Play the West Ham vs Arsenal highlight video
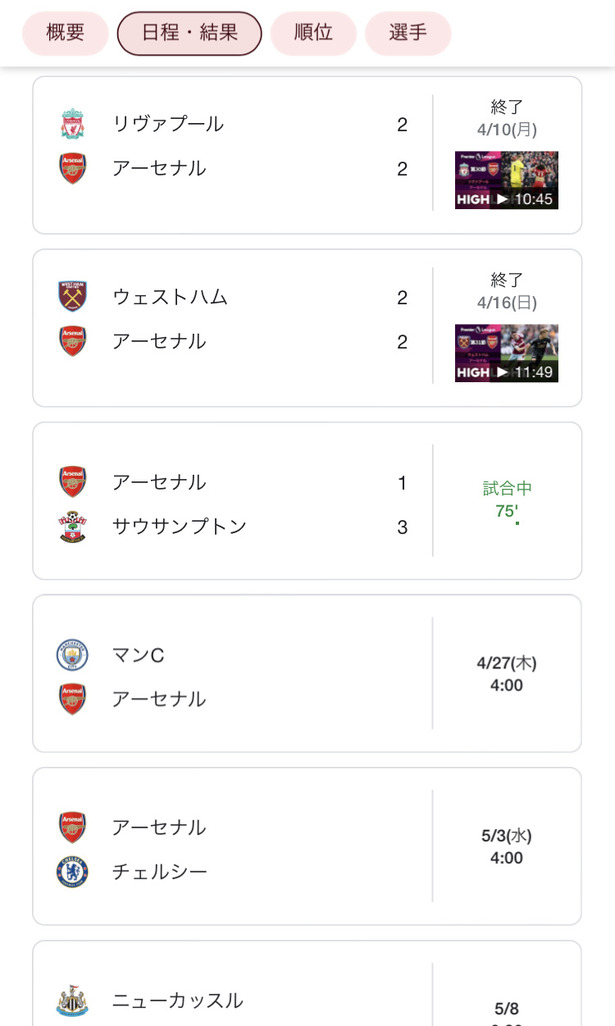 [506, 353]
